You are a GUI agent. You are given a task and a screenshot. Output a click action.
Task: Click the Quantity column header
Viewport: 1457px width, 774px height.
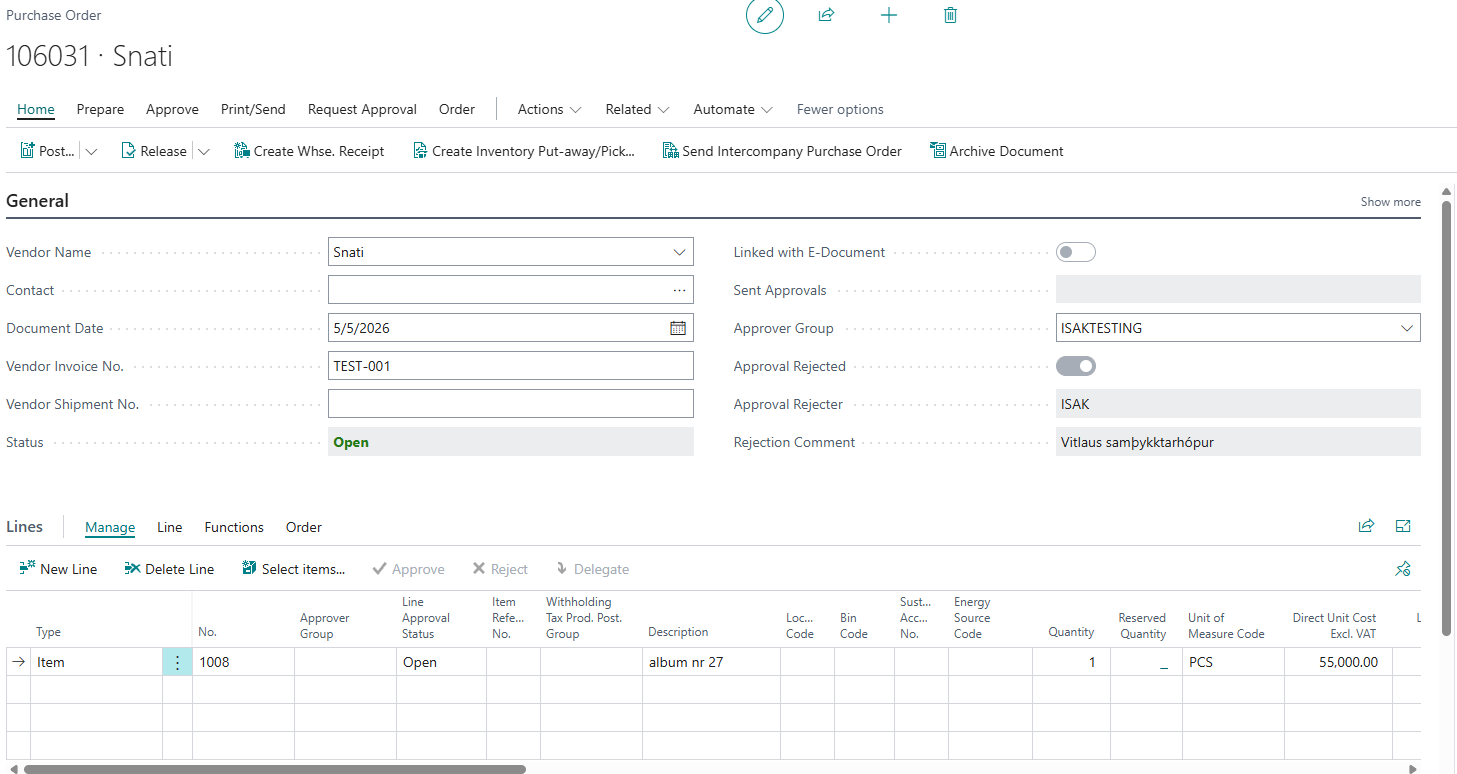pos(1071,632)
